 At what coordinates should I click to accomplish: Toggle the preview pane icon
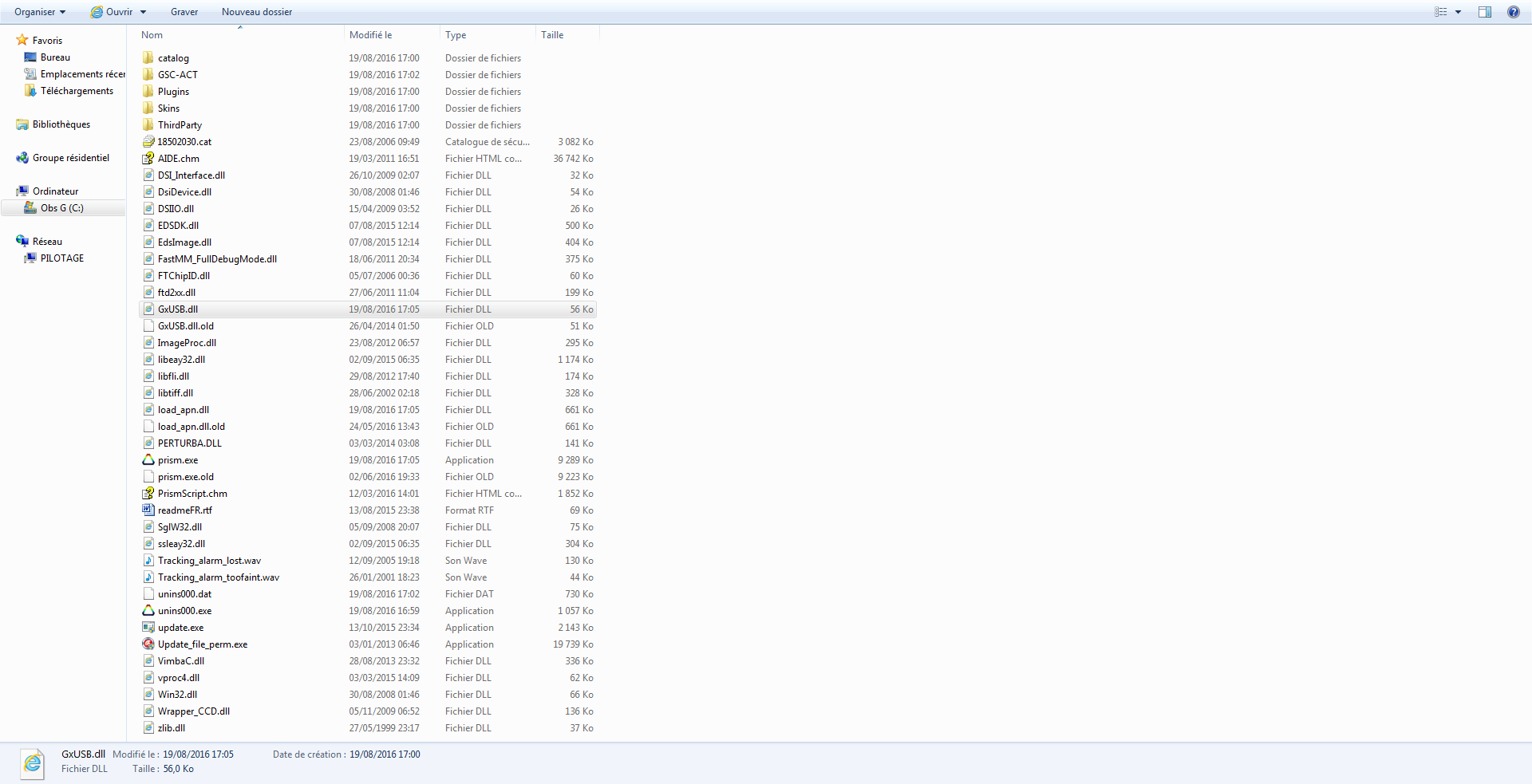(x=1485, y=12)
